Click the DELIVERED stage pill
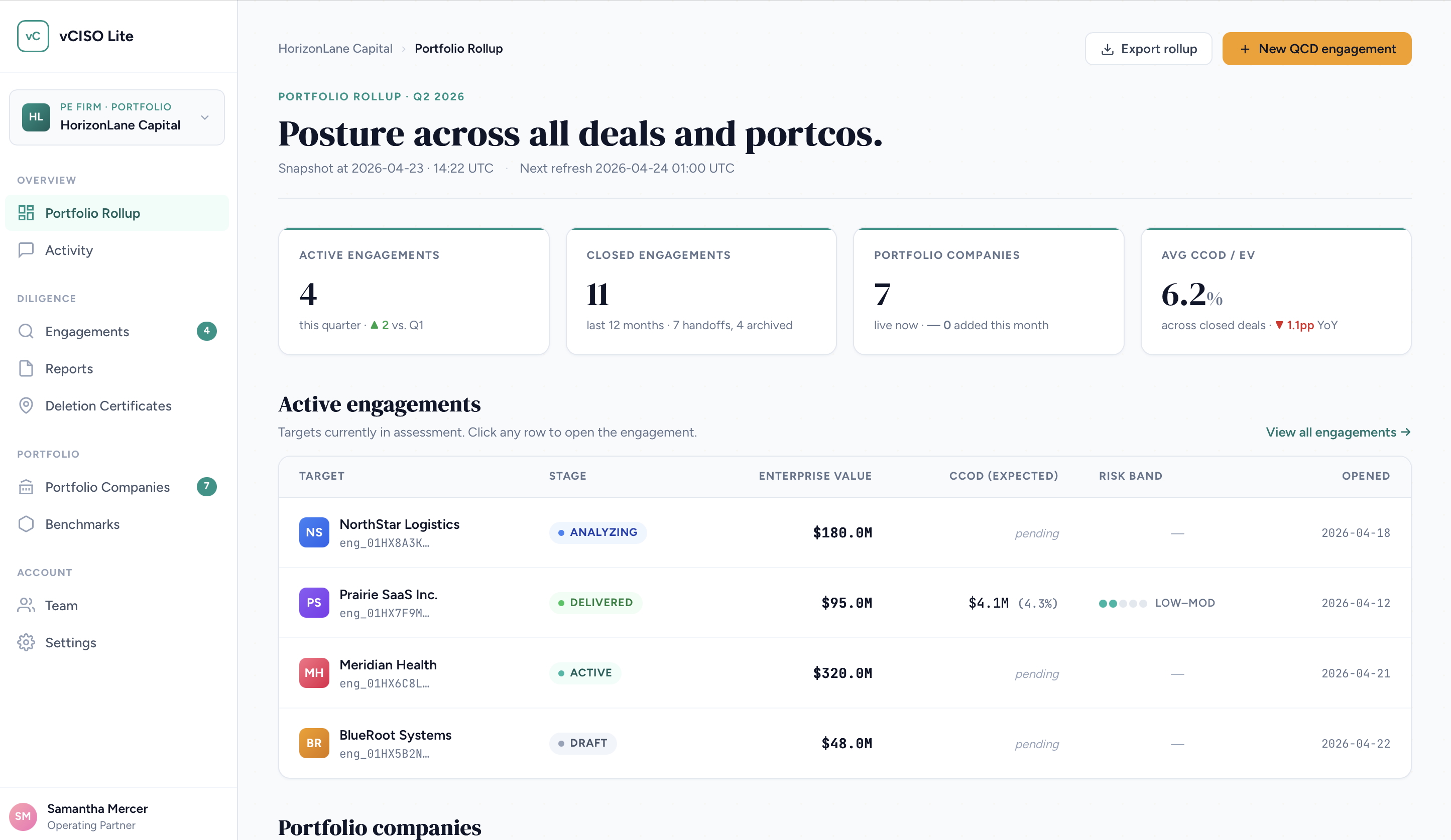 (x=595, y=602)
